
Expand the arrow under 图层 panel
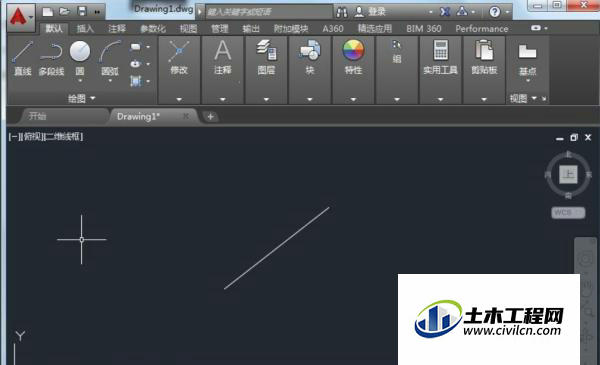point(266,99)
